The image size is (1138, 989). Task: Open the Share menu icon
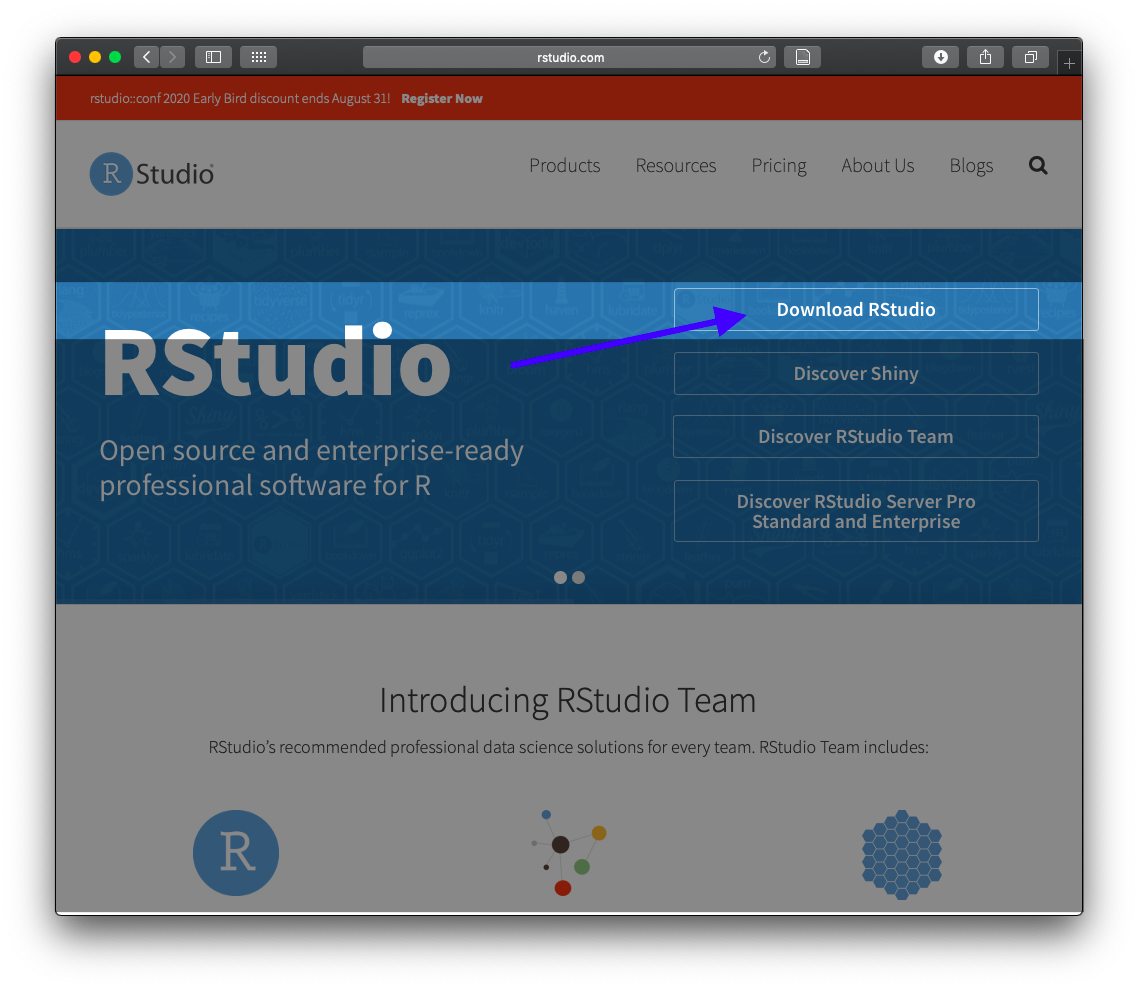tap(986, 57)
